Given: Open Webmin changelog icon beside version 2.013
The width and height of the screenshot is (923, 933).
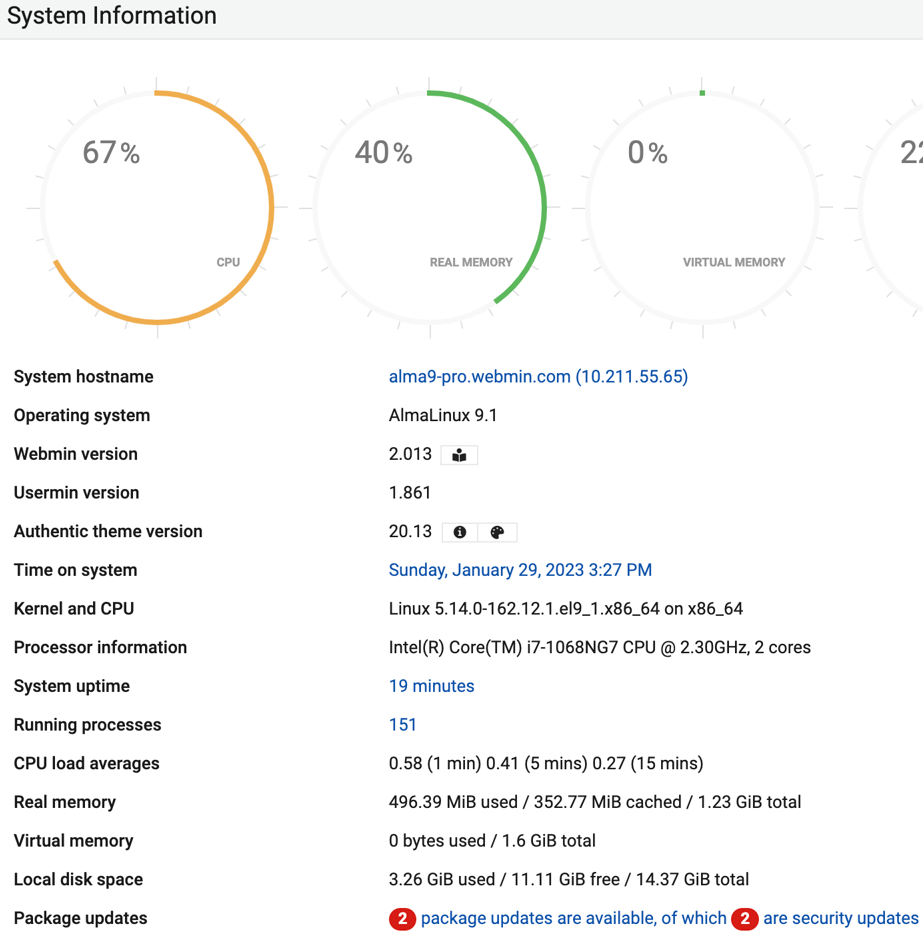Looking at the screenshot, I should 459,455.
